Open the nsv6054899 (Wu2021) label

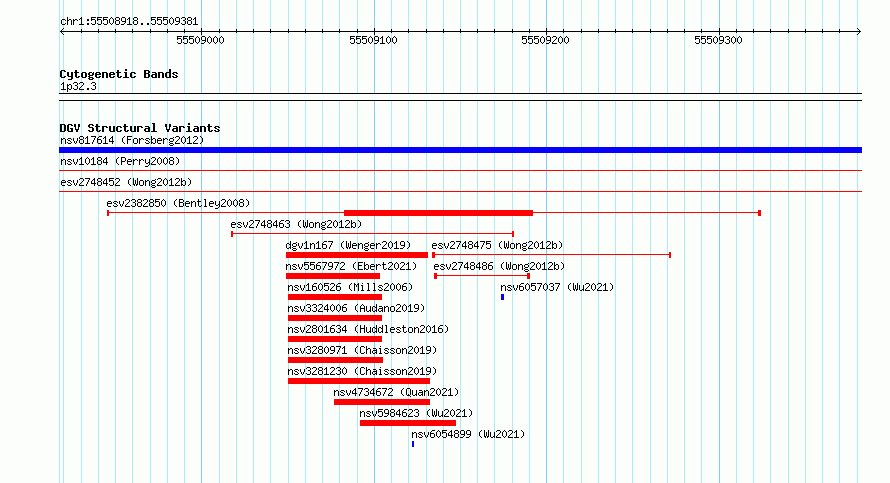pos(468,434)
